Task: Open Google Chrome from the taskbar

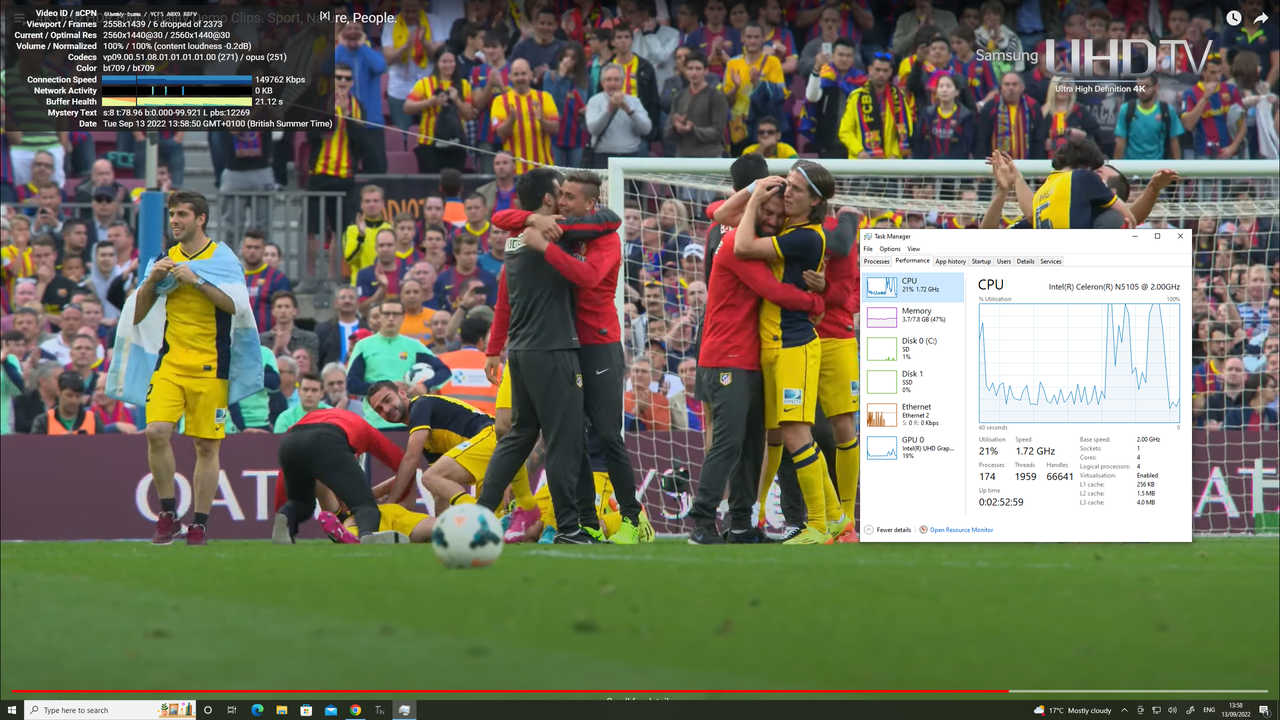Action: (355, 710)
